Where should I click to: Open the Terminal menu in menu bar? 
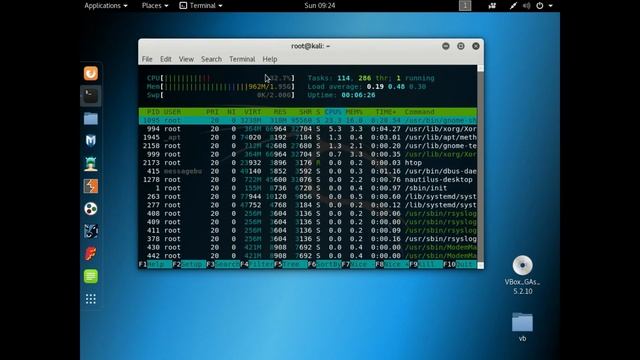(x=242, y=59)
